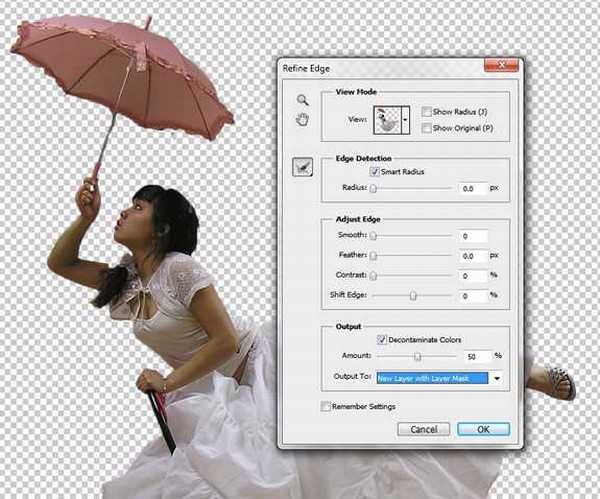Expand the View mode dropdown arrow
This screenshot has height=499, width=600.
[x=407, y=121]
